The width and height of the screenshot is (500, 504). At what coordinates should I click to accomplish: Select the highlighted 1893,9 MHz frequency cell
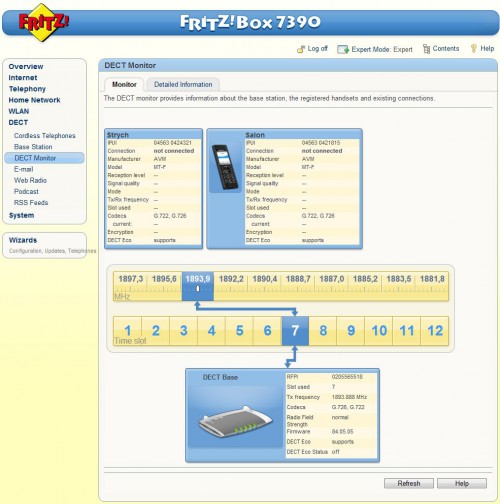point(198,286)
